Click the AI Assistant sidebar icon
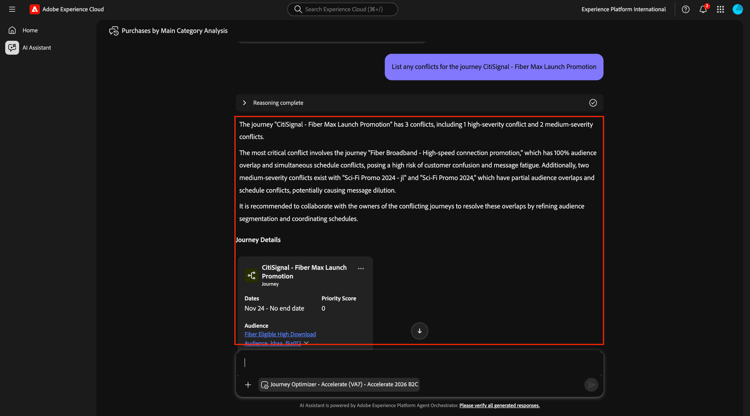The width and height of the screenshot is (750, 416). coord(12,48)
